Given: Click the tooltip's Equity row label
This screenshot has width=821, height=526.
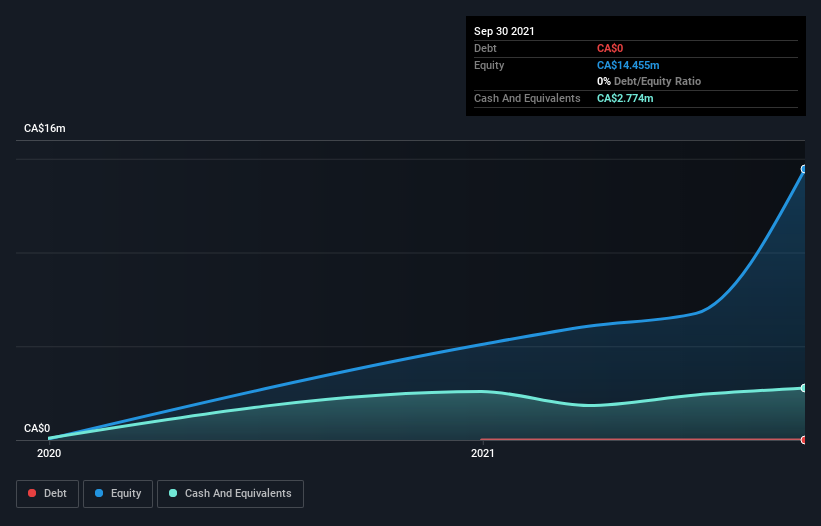Looking at the screenshot, I should (489, 65).
